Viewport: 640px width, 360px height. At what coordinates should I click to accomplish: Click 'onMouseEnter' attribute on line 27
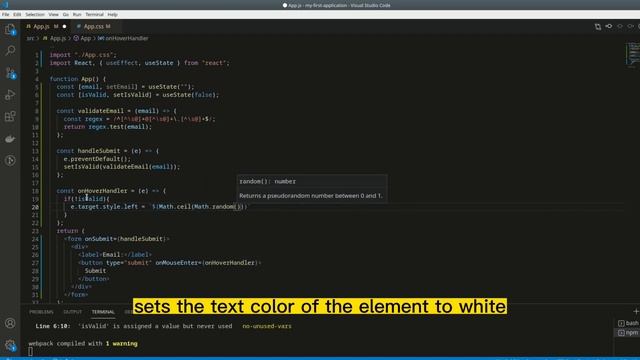click(x=176, y=263)
